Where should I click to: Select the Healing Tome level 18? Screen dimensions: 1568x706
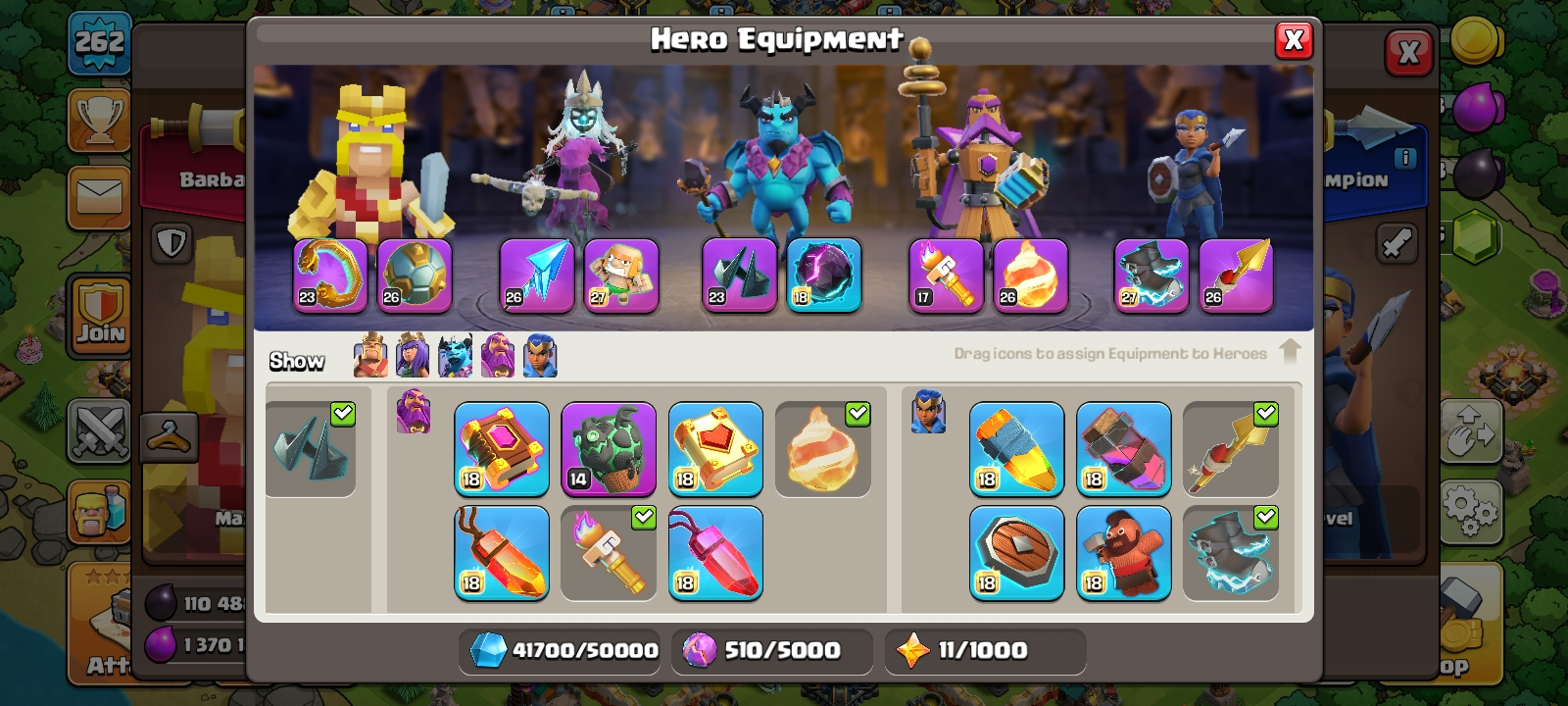715,448
